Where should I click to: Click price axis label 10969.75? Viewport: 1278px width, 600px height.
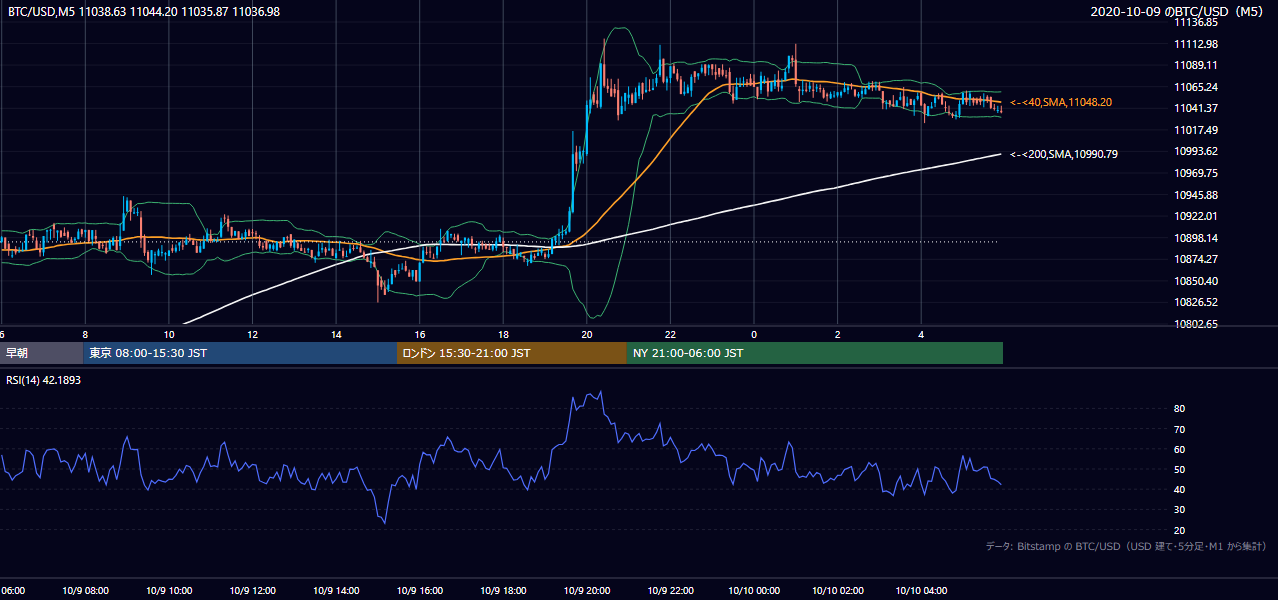pos(1195,173)
